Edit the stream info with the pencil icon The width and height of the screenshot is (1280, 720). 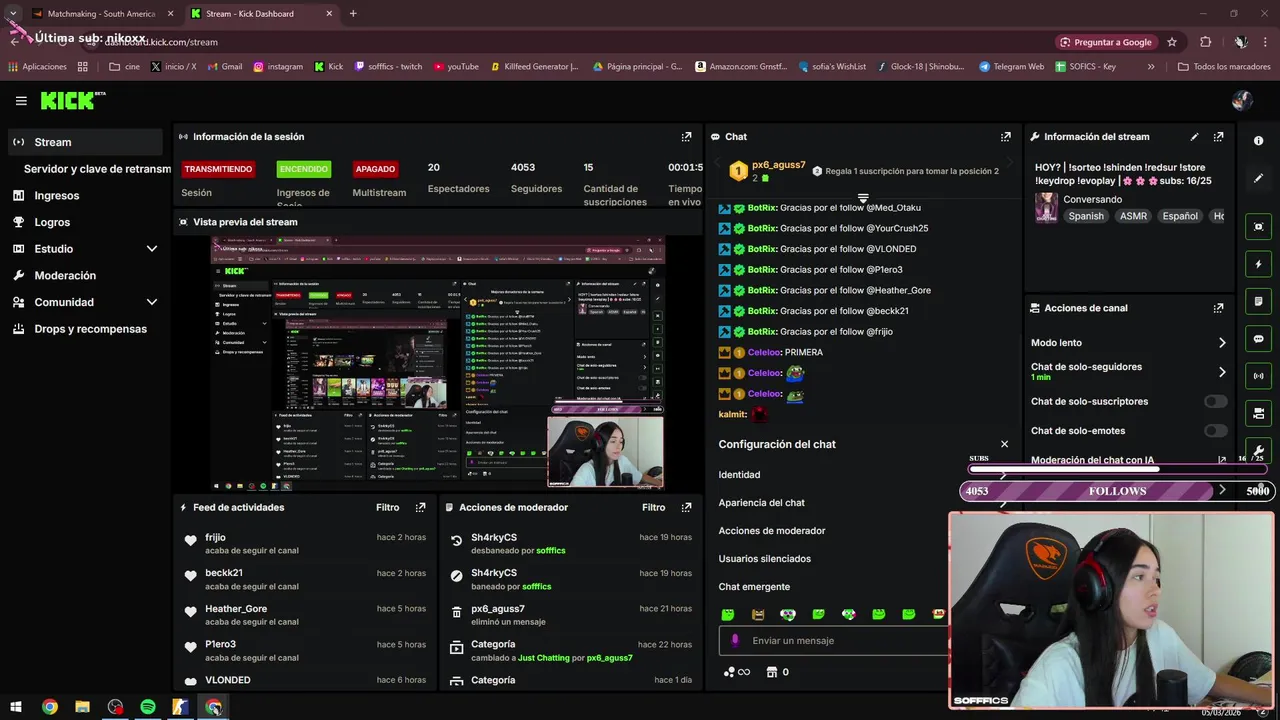pos(1194,137)
